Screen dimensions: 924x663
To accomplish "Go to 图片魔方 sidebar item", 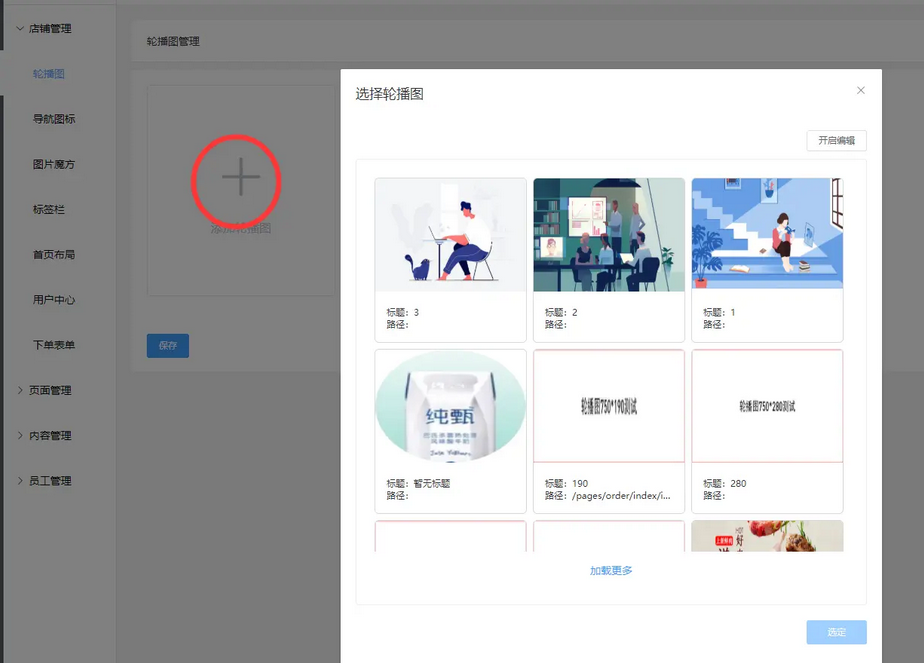I will tap(54, 164).
